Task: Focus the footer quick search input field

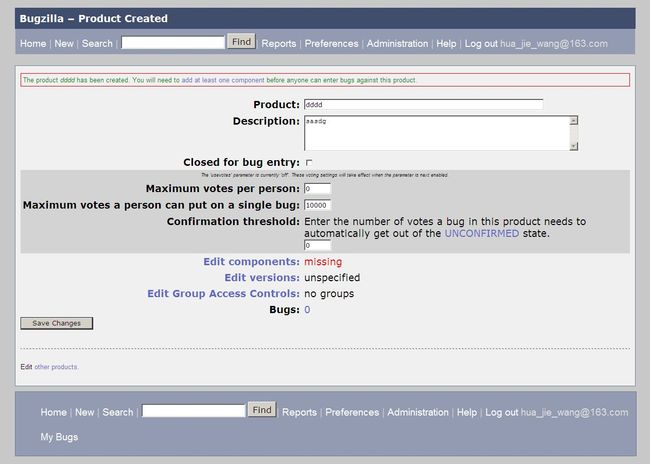Action: 194,411
